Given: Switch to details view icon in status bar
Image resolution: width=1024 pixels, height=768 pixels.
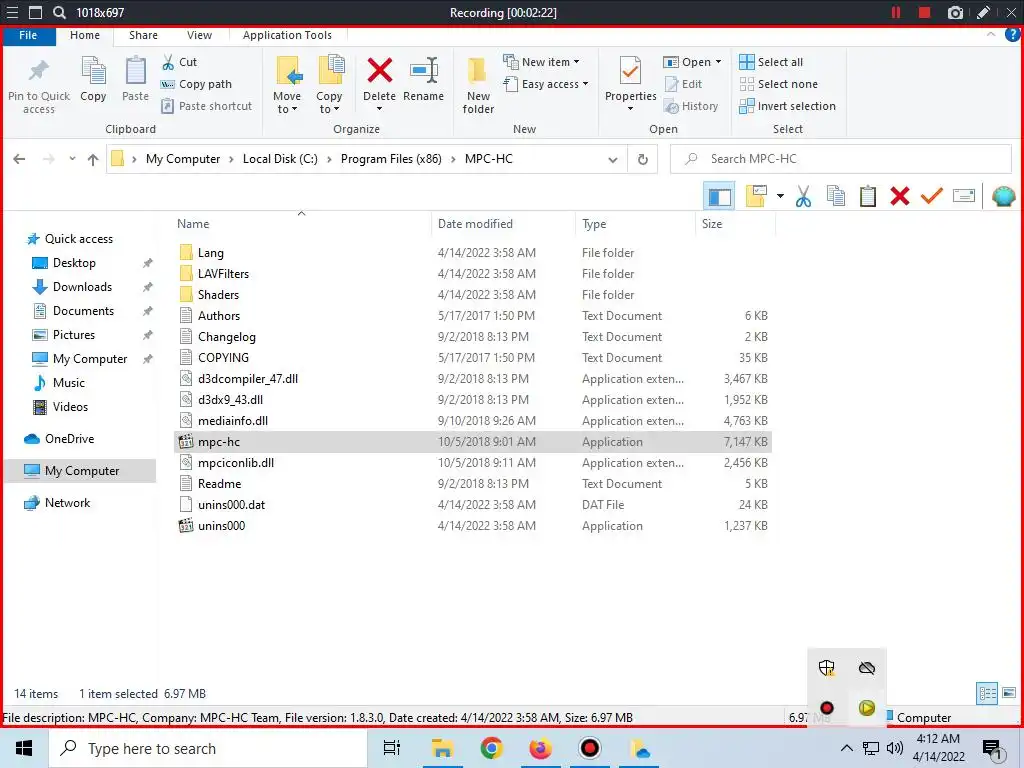Looking at the screenshot, I should [x=987, y=693].
